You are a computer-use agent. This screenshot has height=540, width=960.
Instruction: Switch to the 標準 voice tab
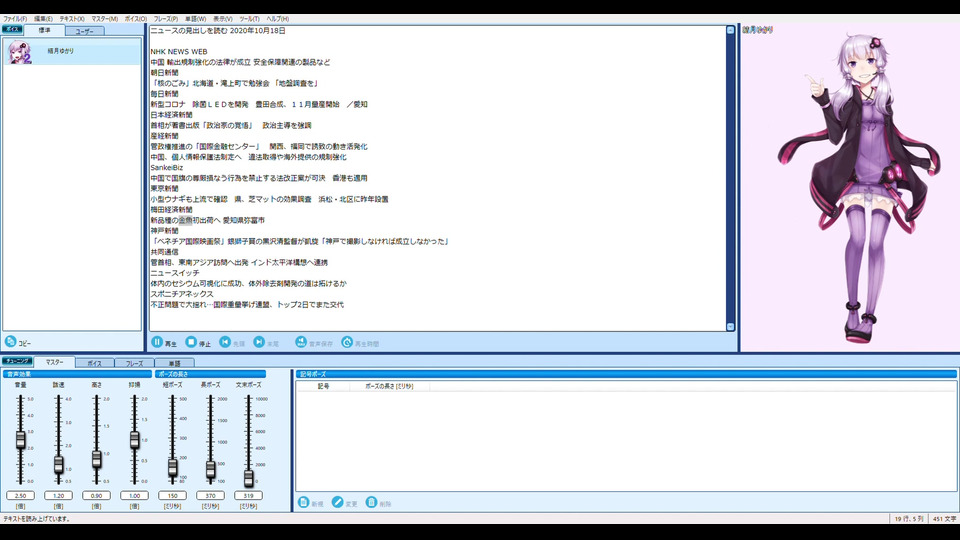[44, 30]
